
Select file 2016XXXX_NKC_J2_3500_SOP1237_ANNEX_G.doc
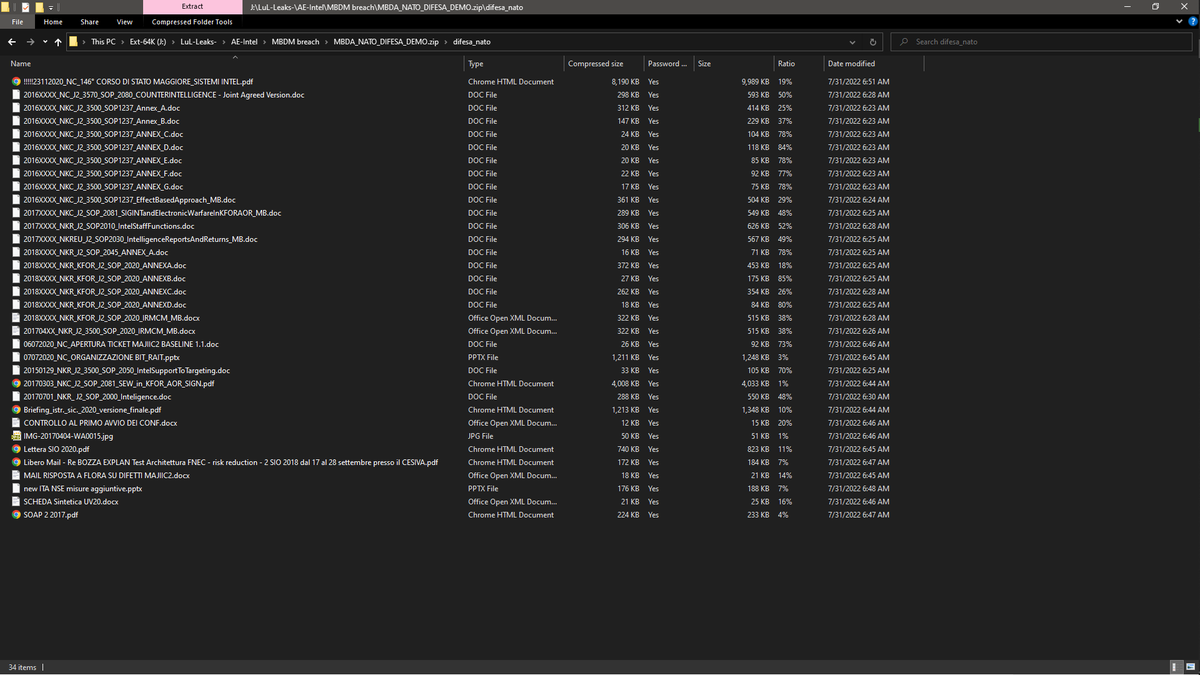click(x=103, y=186)
